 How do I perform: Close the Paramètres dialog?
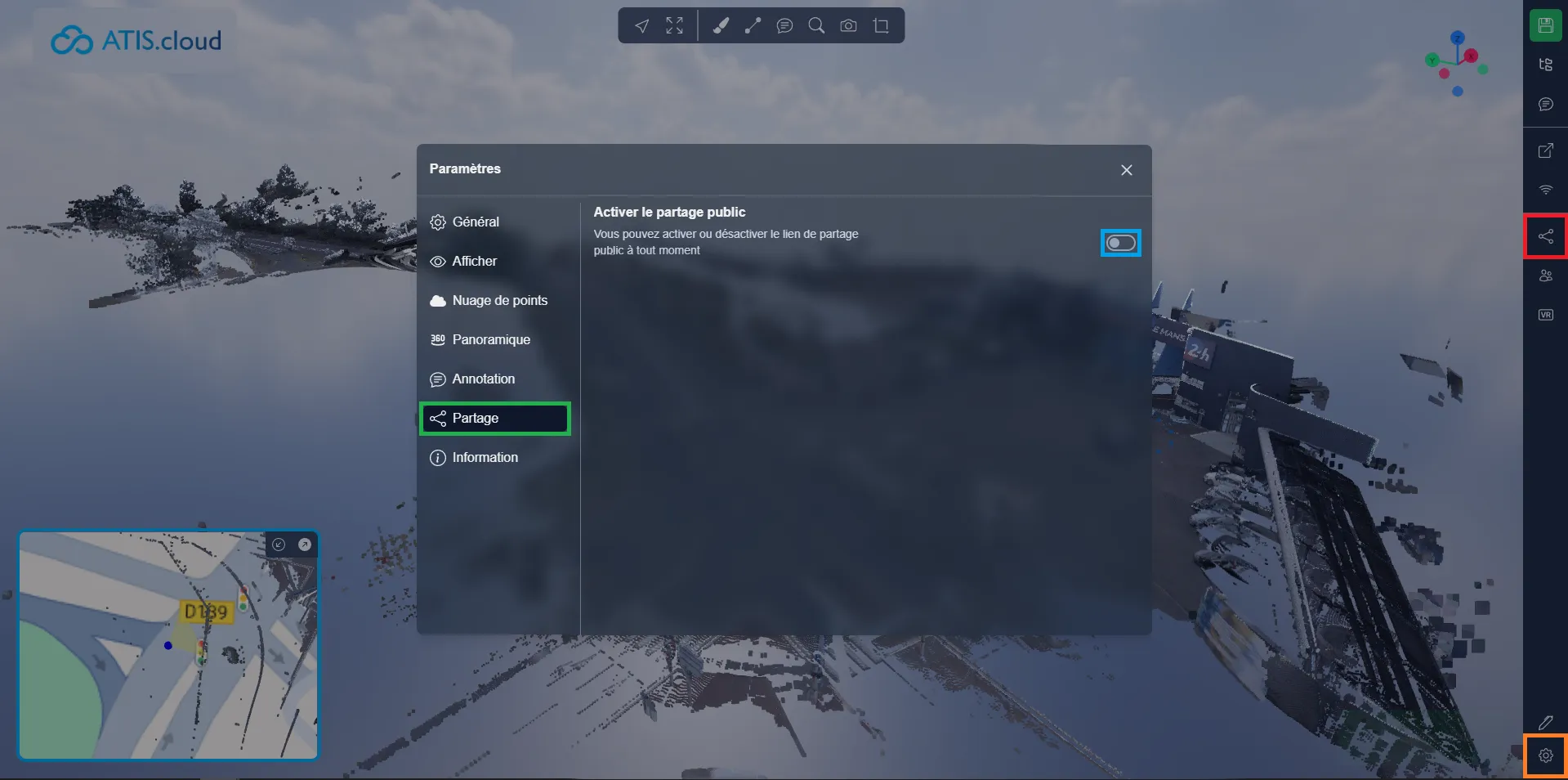click(1126, 170)
